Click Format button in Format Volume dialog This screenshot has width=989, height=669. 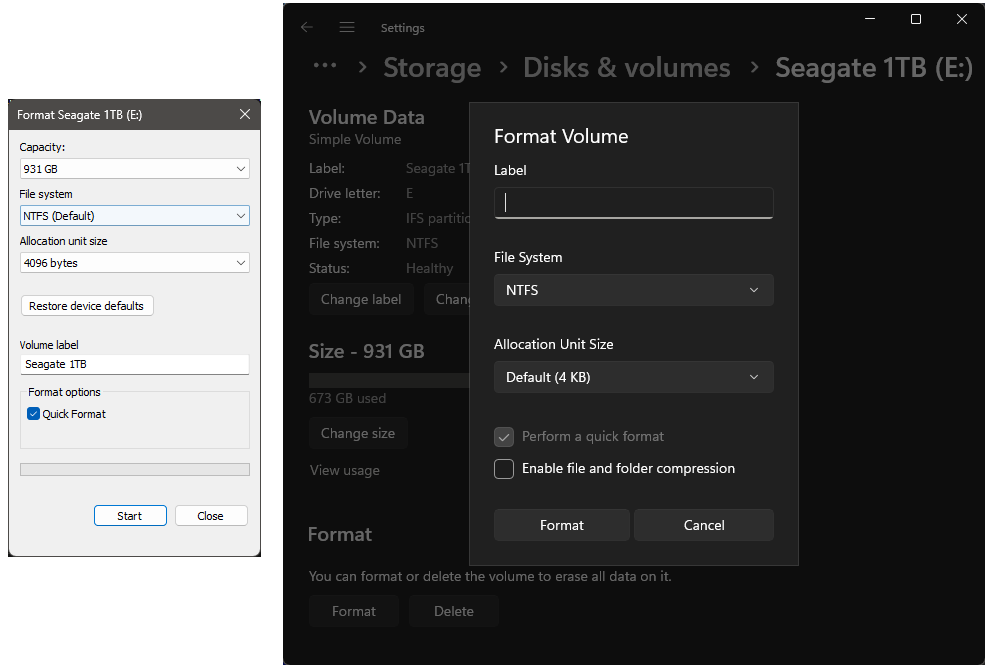click(561, 525)
